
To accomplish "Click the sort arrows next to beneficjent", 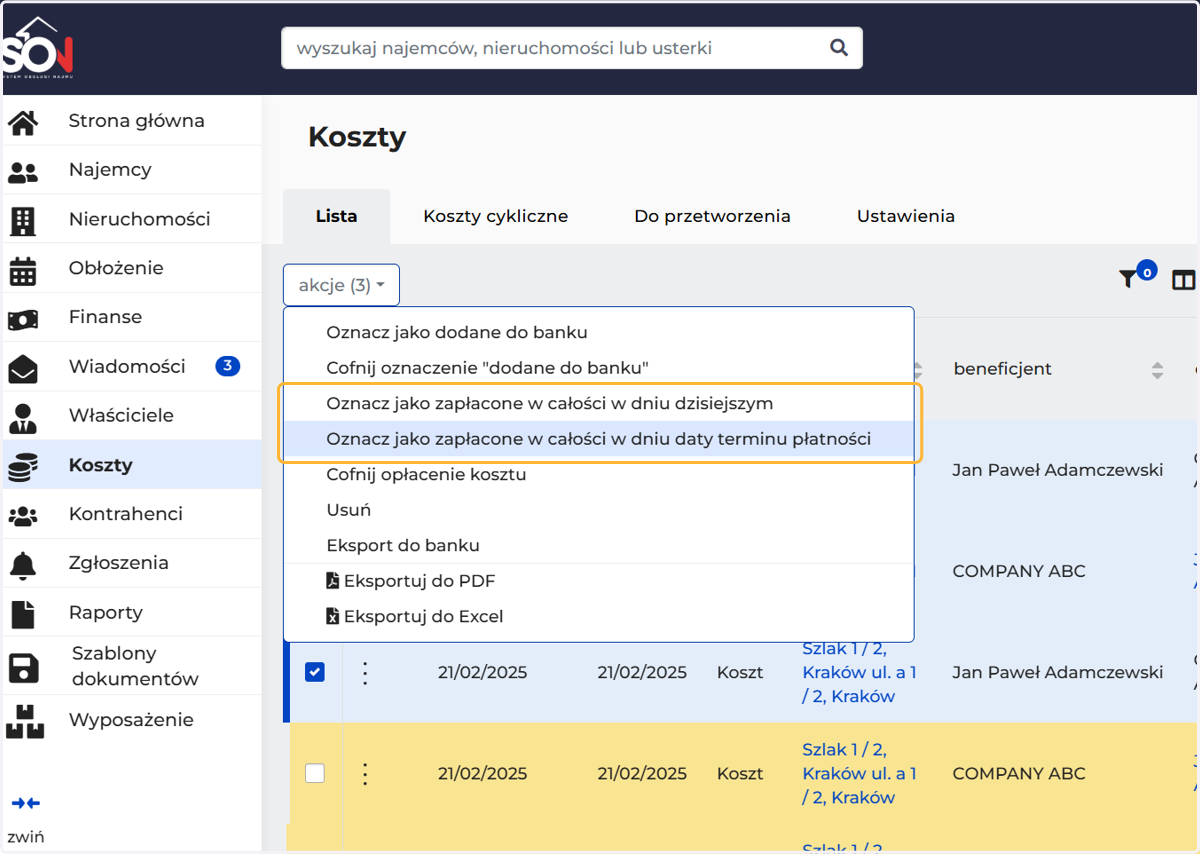I will coord(1157,370).
